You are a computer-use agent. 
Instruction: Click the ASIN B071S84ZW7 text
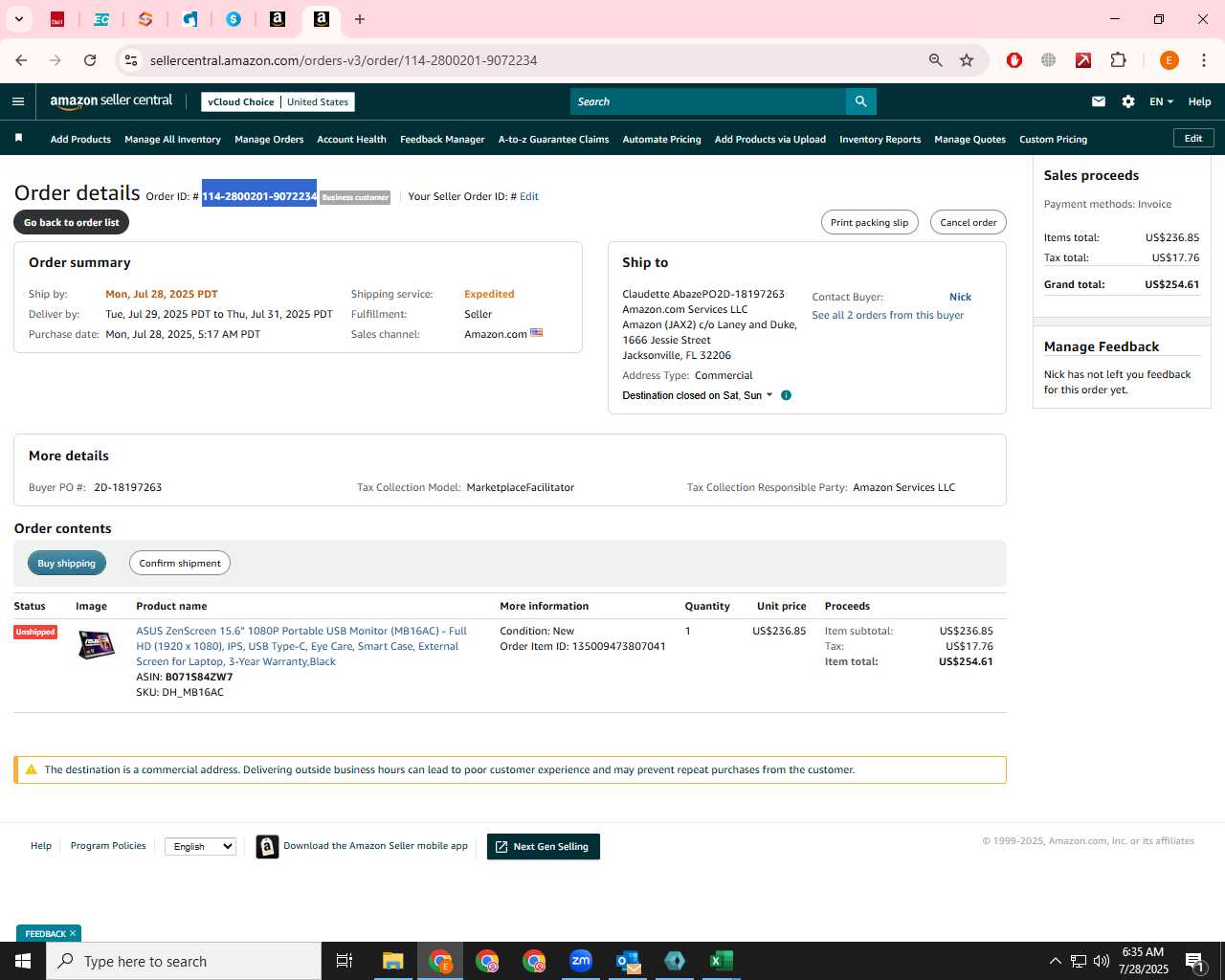point(198,677)
